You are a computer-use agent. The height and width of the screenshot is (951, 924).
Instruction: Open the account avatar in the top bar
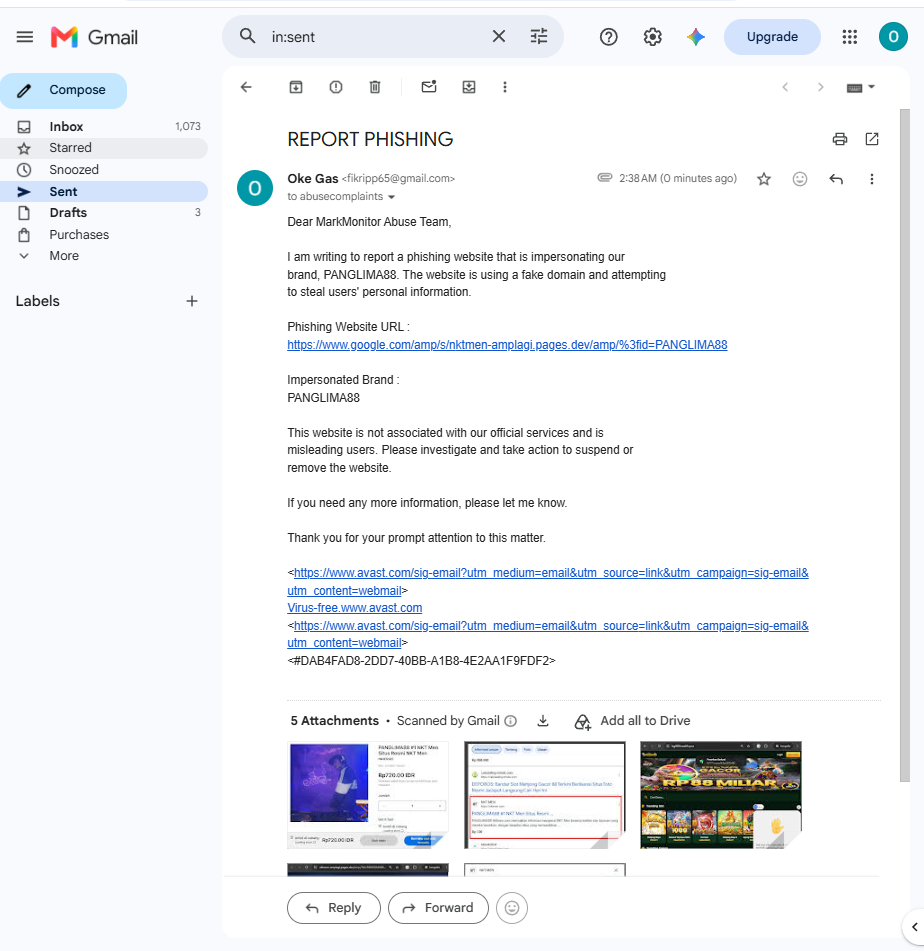point(893,37)
